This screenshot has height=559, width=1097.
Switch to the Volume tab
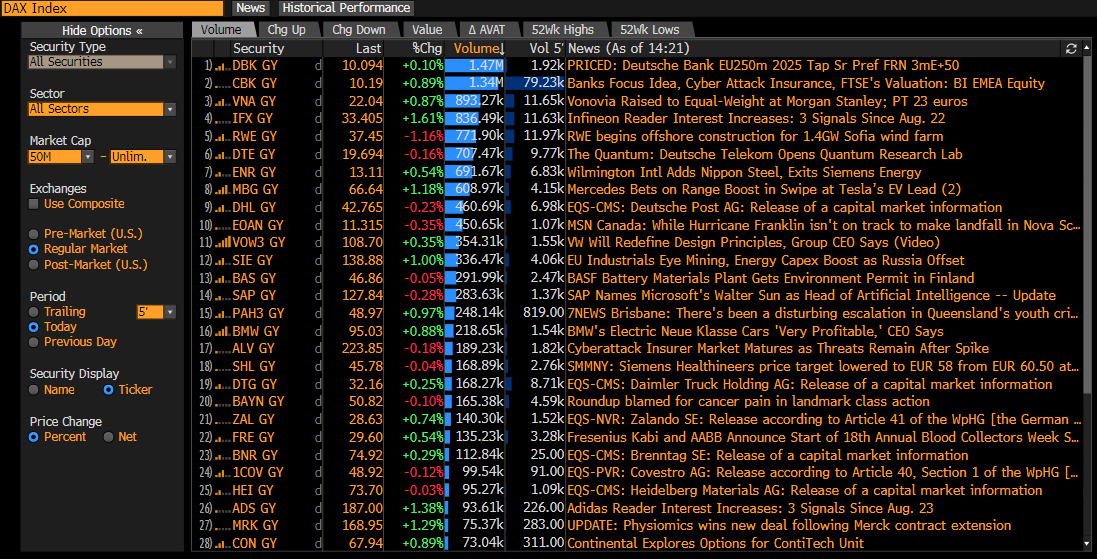[220, 29]
